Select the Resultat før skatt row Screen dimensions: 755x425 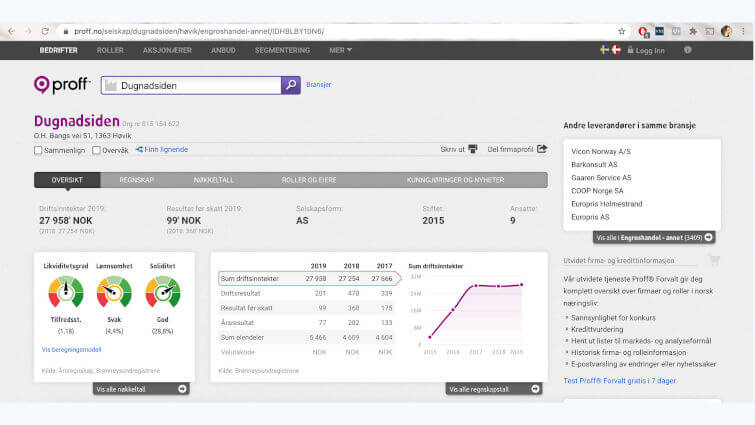[x=306, y=308]
